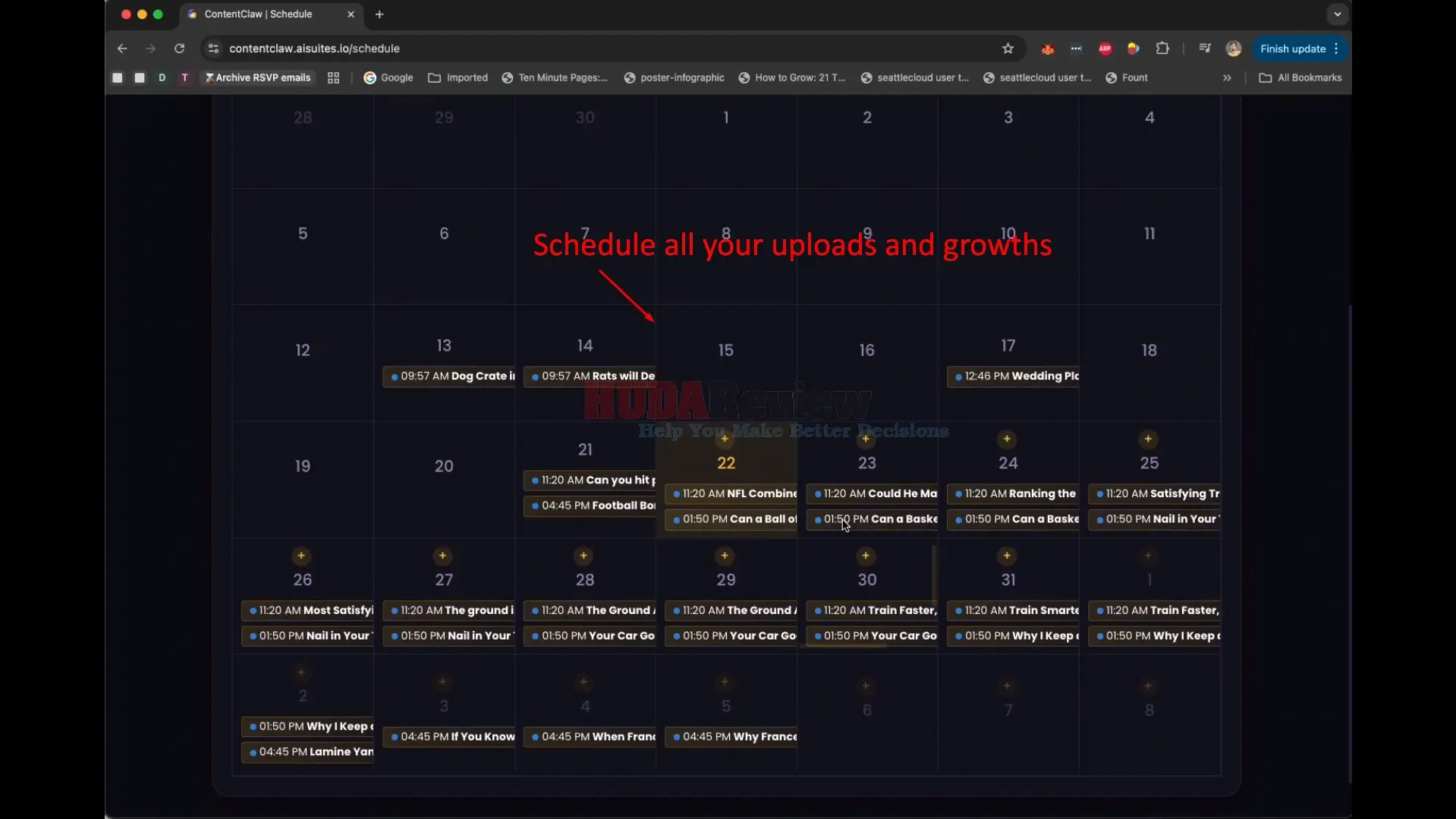Open the seattlecloud user bookmark on the left

(914, 77)
